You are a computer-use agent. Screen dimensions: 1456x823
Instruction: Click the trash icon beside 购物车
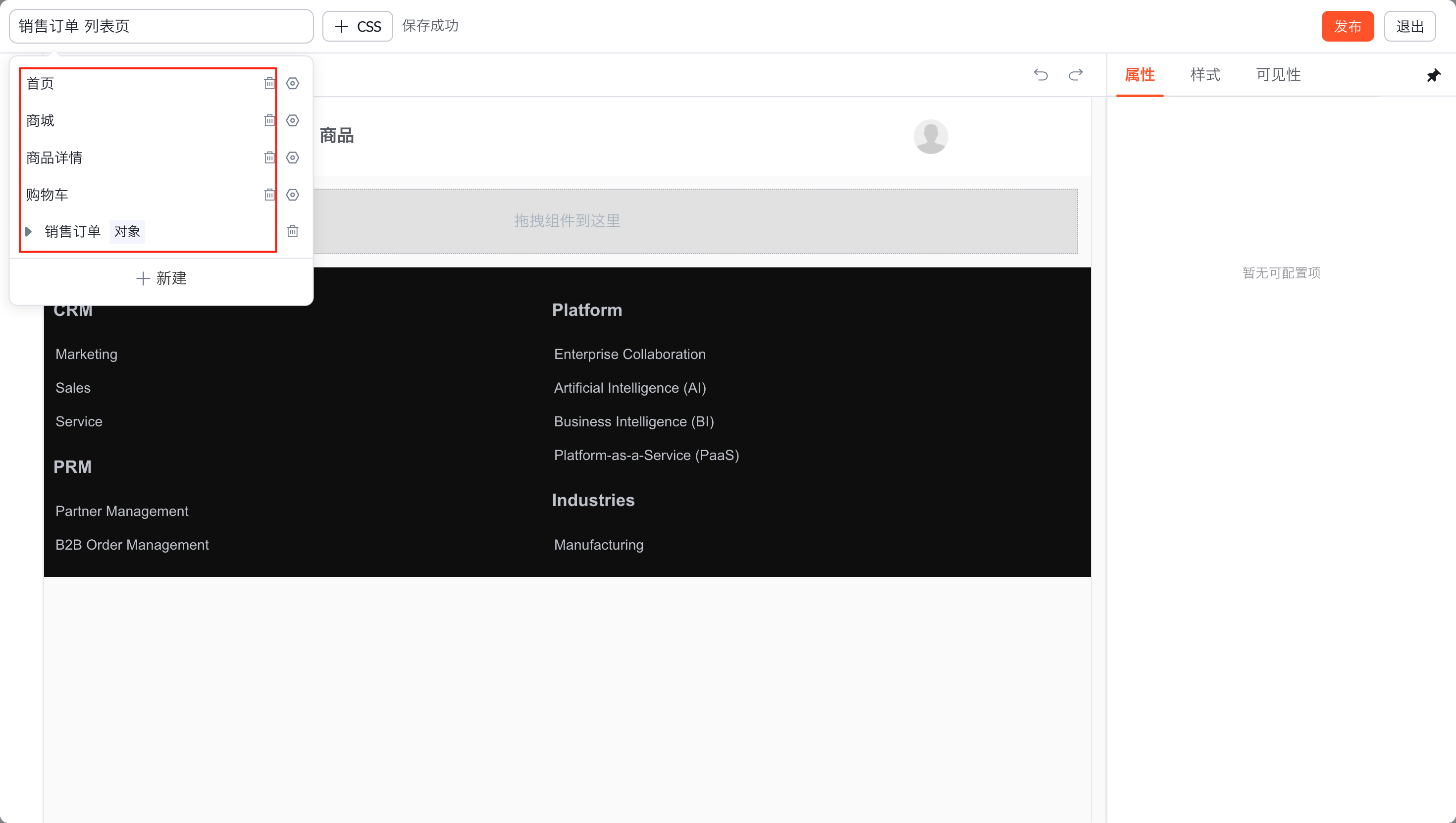click(x=269, y=195)
